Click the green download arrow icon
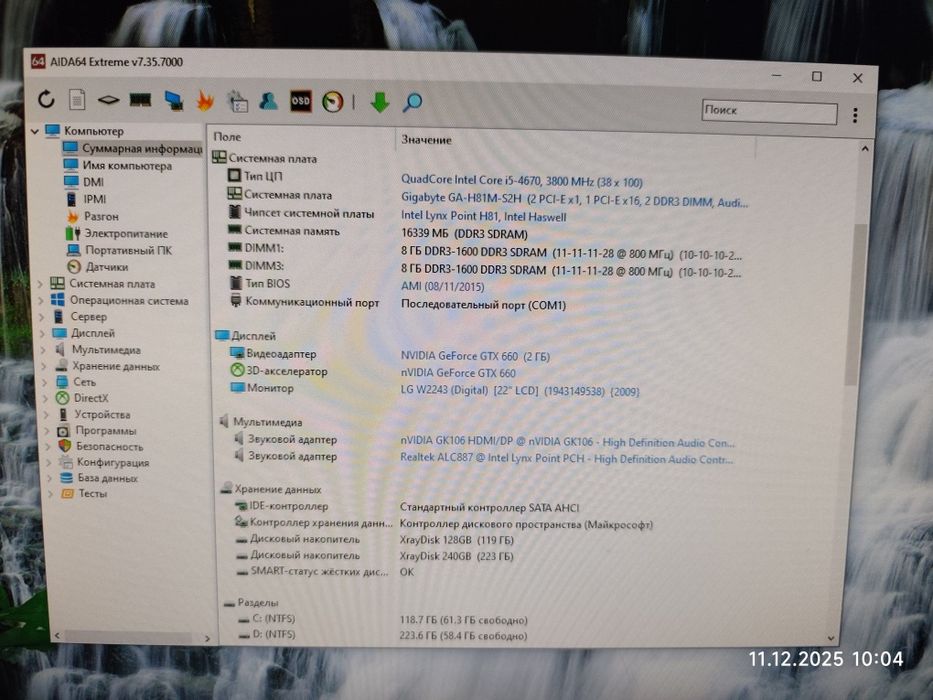This screenshot has width=933, height=700. 380,102
